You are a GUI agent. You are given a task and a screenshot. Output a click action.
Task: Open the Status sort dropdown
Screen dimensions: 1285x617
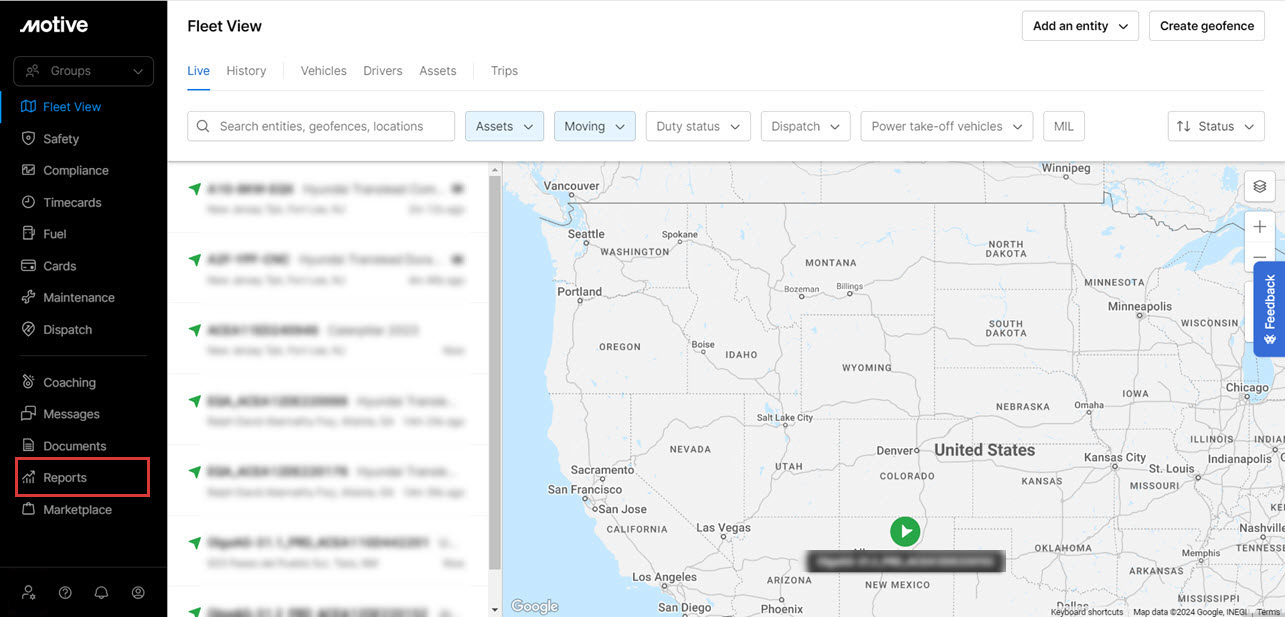(x=1216, y=126)
